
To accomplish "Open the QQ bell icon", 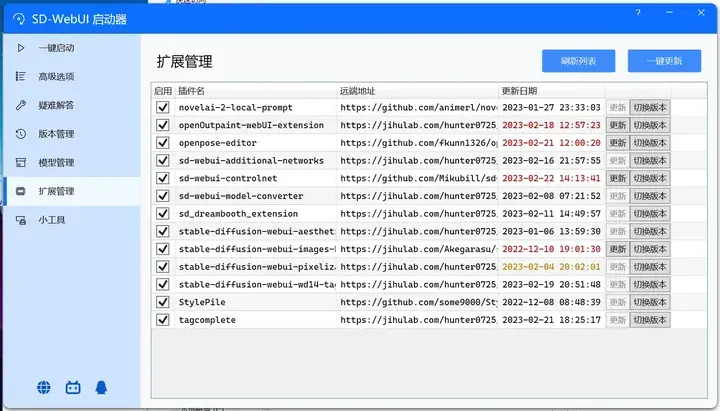I will point(101,388).
